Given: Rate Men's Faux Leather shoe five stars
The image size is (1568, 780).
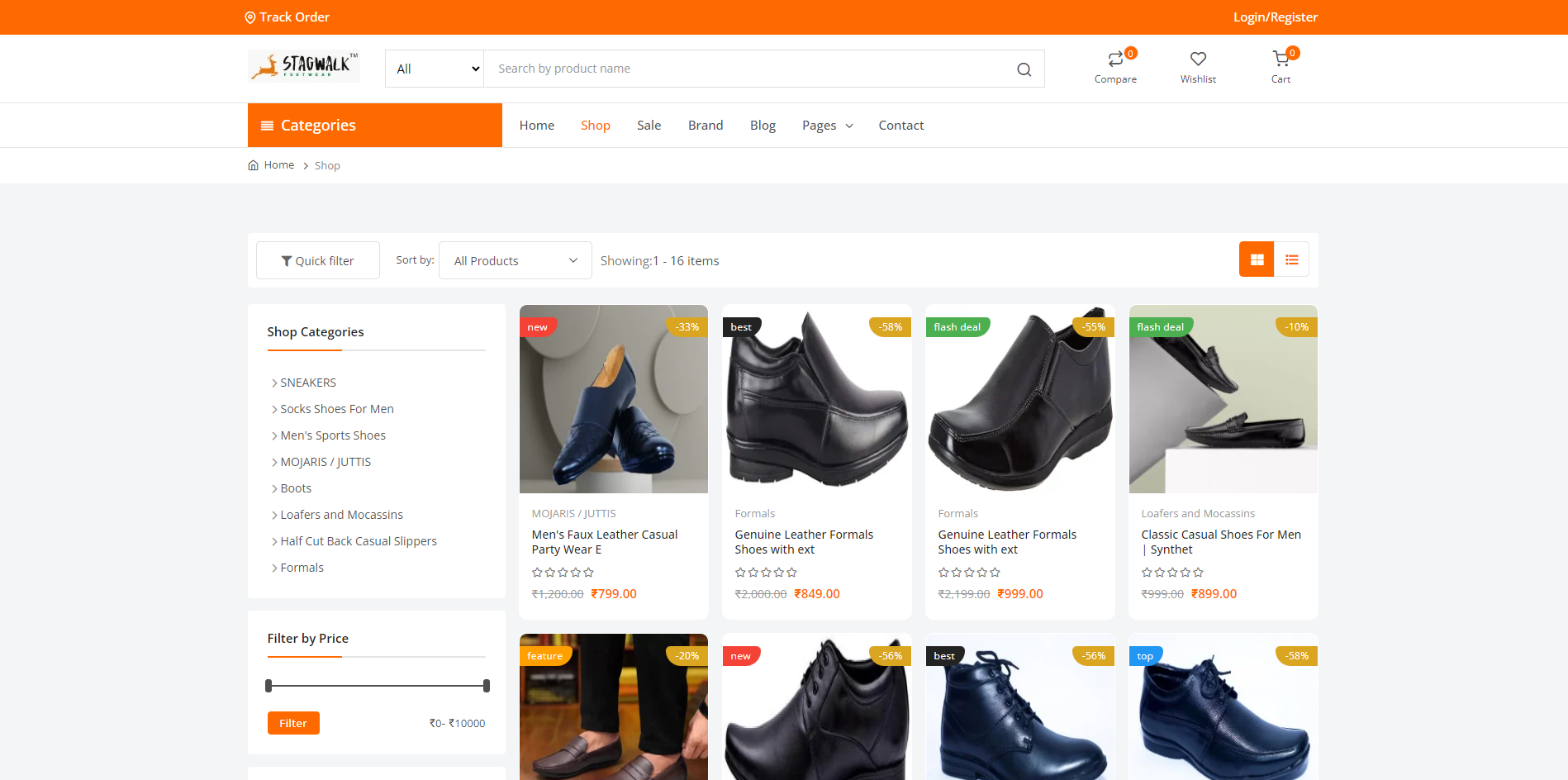Looking at the screenshot, I should (589, 573).
